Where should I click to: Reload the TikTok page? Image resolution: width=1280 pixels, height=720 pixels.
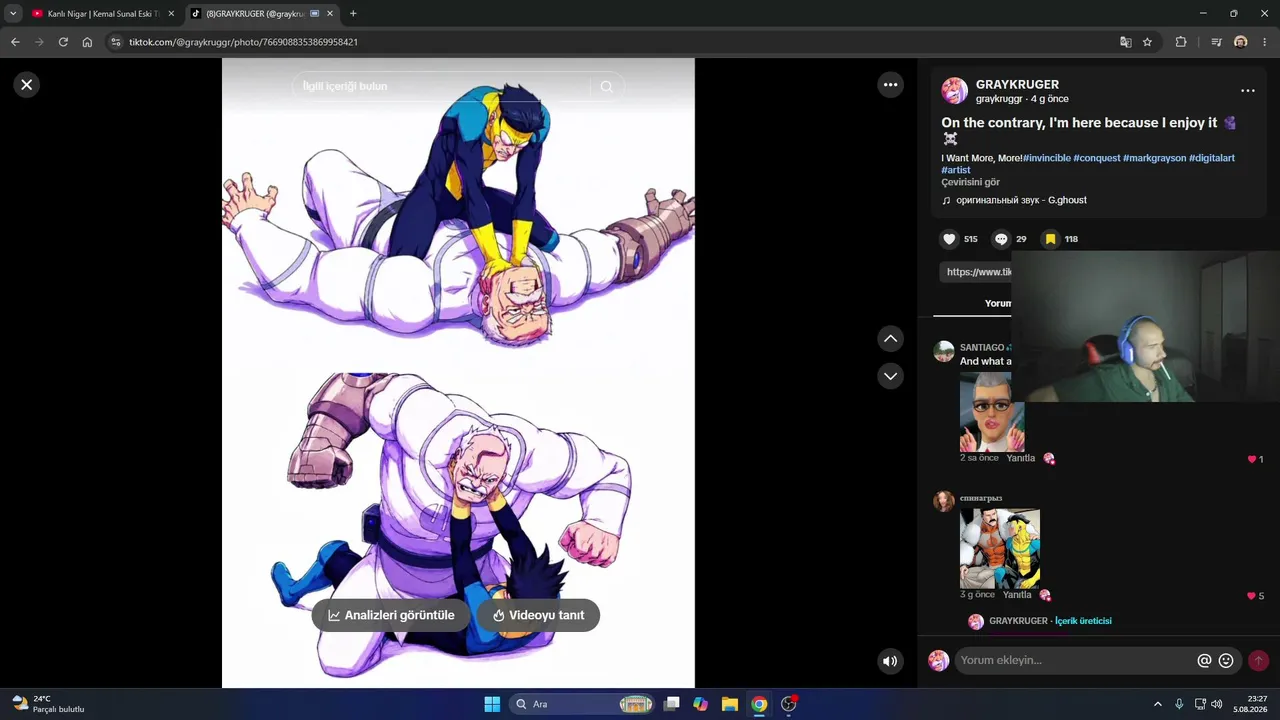(63, 42)
